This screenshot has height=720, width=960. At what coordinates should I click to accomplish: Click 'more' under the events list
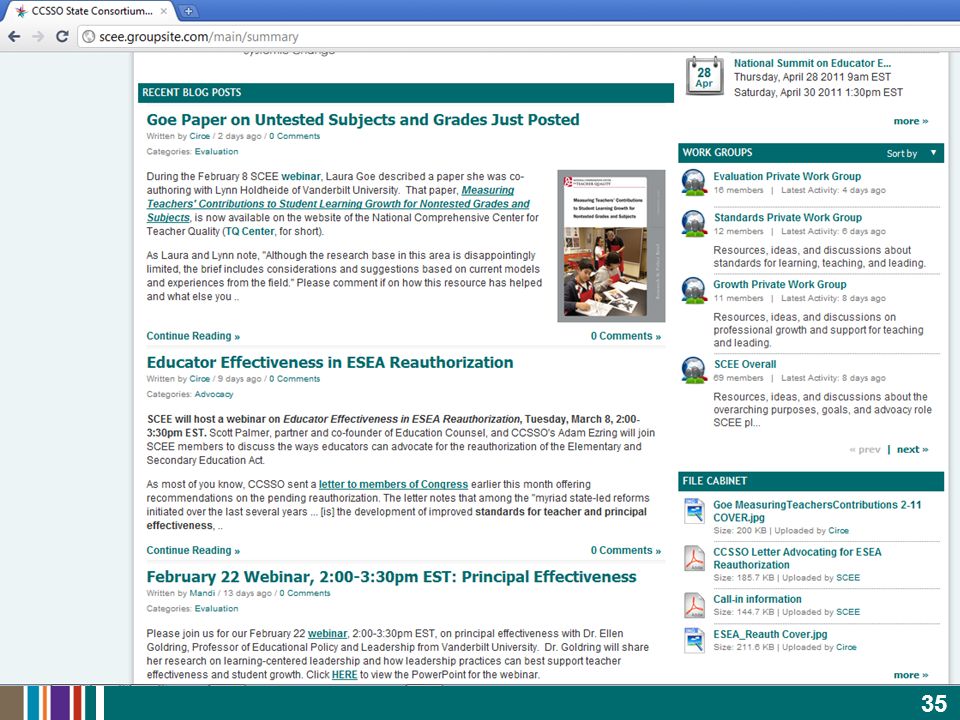(x=910, y=121)
